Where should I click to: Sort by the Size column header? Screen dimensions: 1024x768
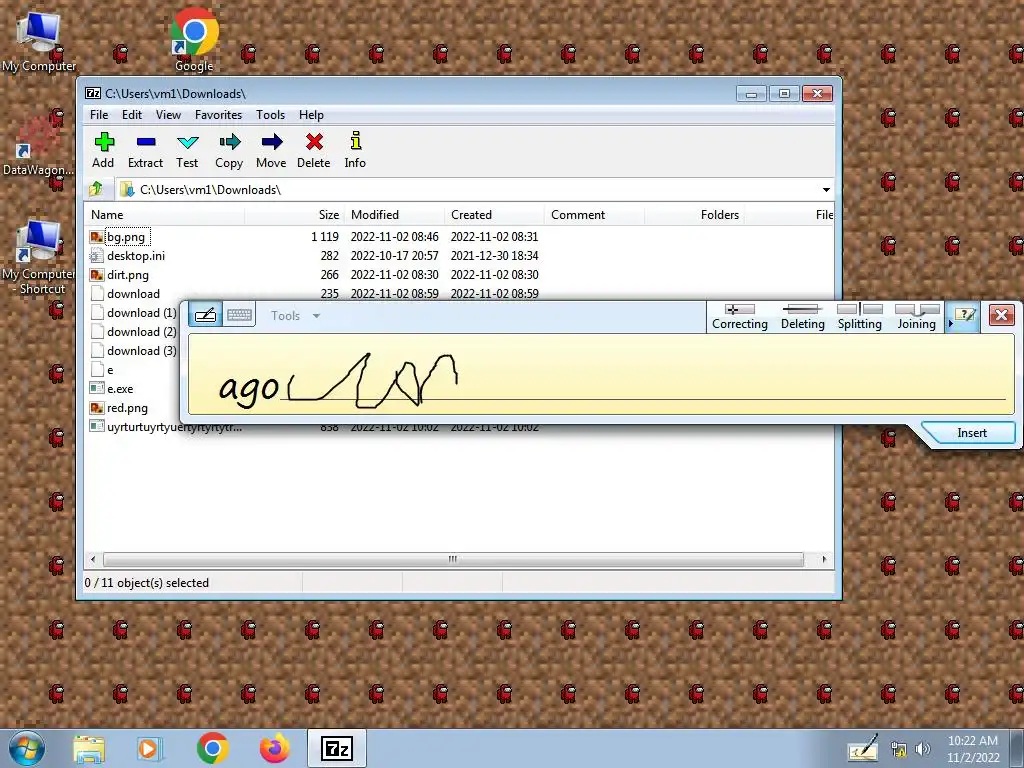click(295, 215)
